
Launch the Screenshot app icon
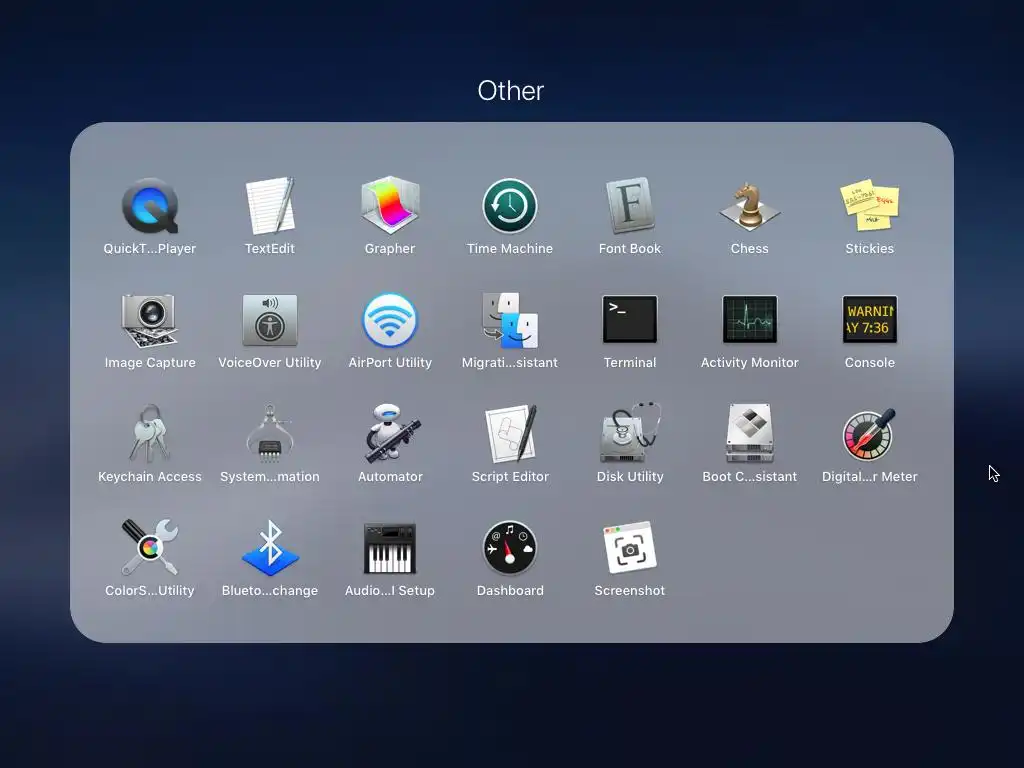(x=630, y=547)
